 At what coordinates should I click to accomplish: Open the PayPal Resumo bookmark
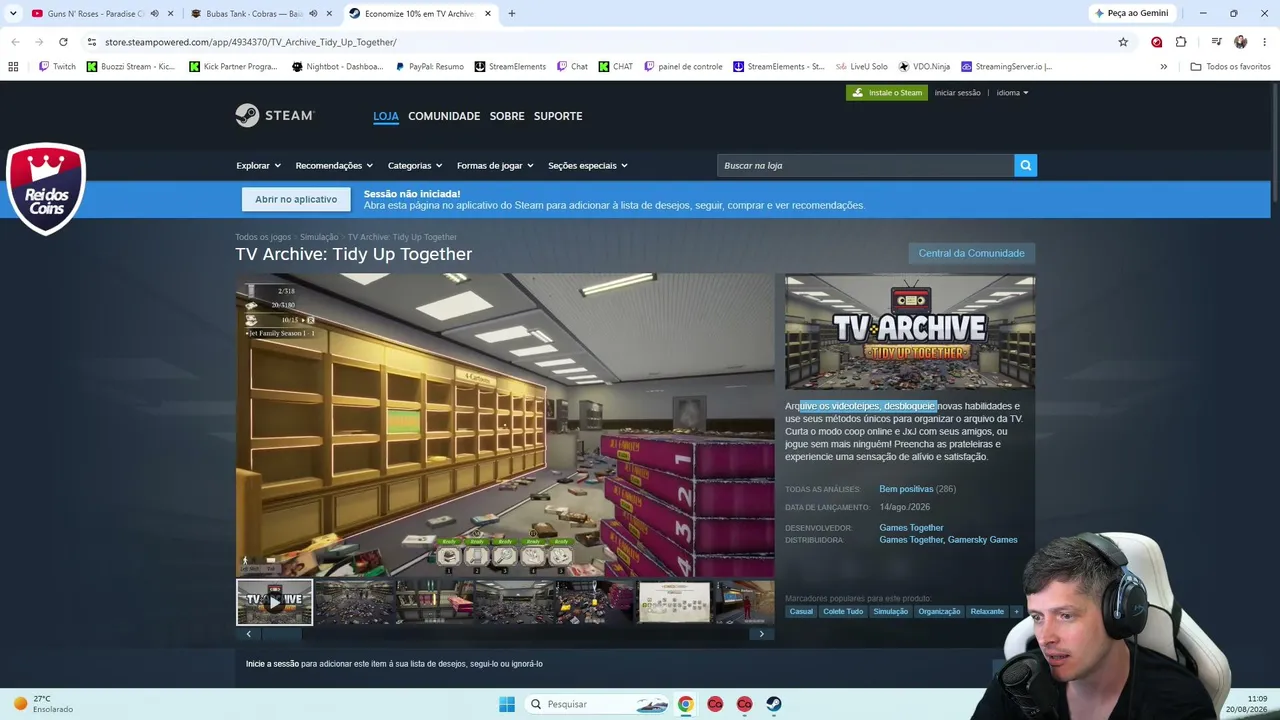coord(429,67)
